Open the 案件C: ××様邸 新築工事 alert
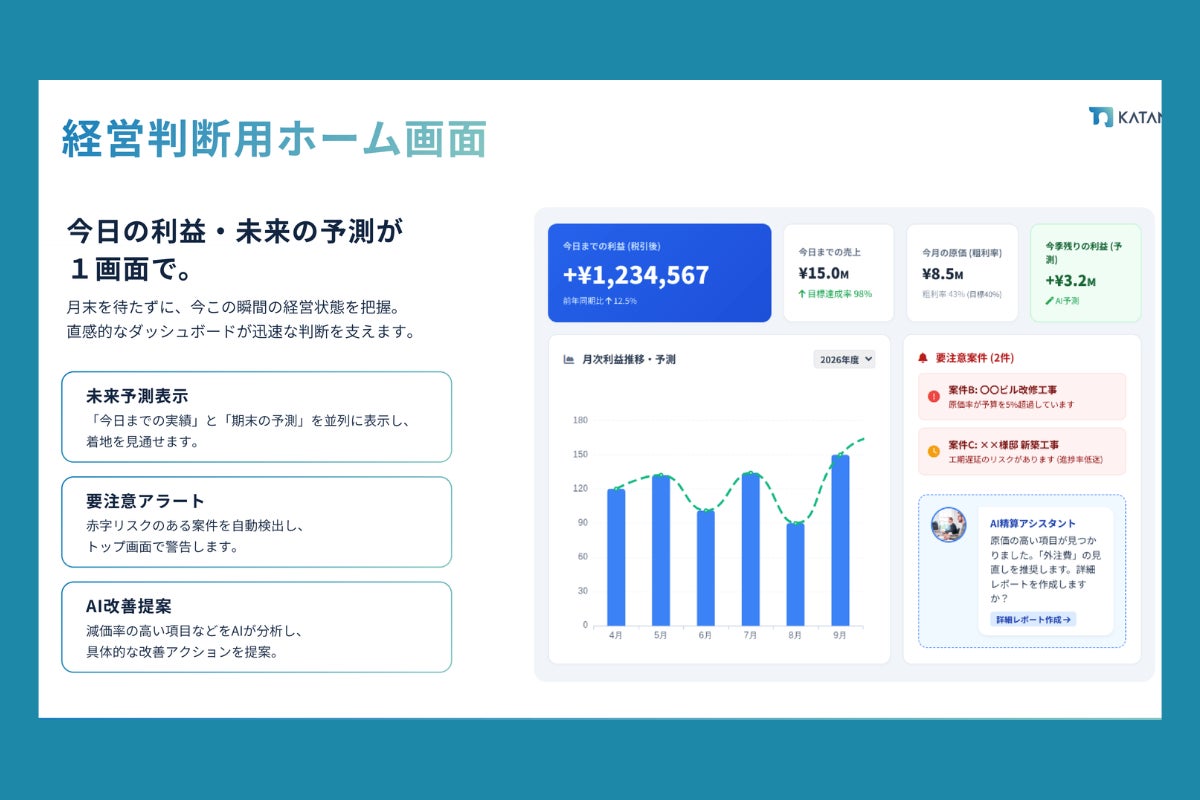 [1021, 451]
